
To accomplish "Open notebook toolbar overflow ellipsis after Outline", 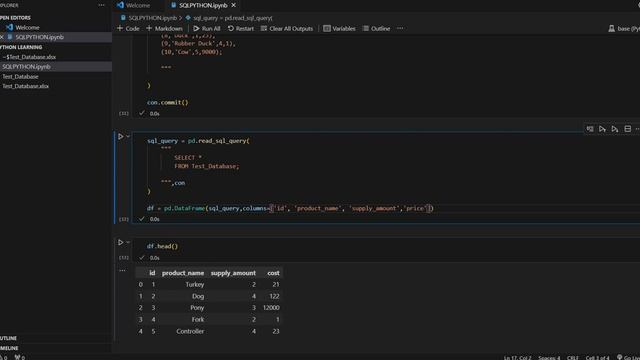I will 400,29.
